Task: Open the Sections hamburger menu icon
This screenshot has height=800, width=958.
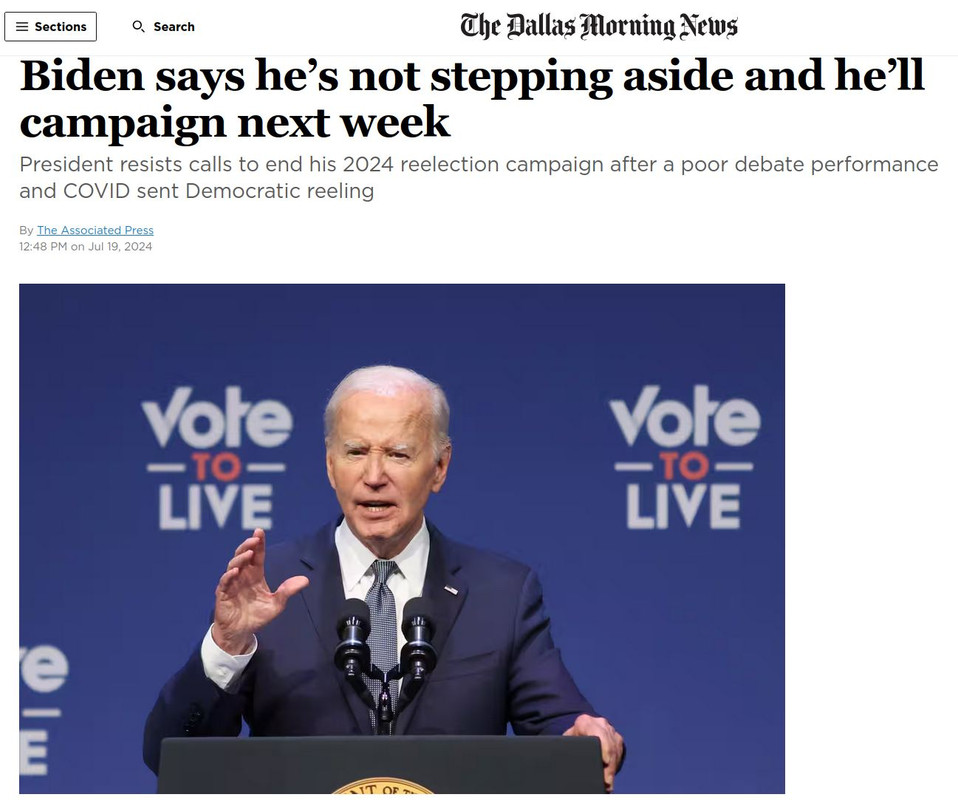Action: 22,27
